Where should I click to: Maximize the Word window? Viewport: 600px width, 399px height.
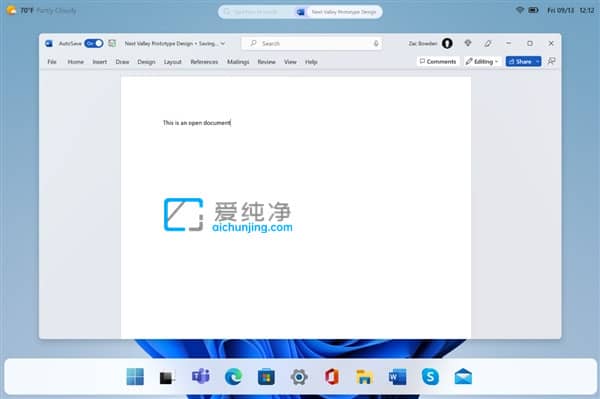[530, 43]
